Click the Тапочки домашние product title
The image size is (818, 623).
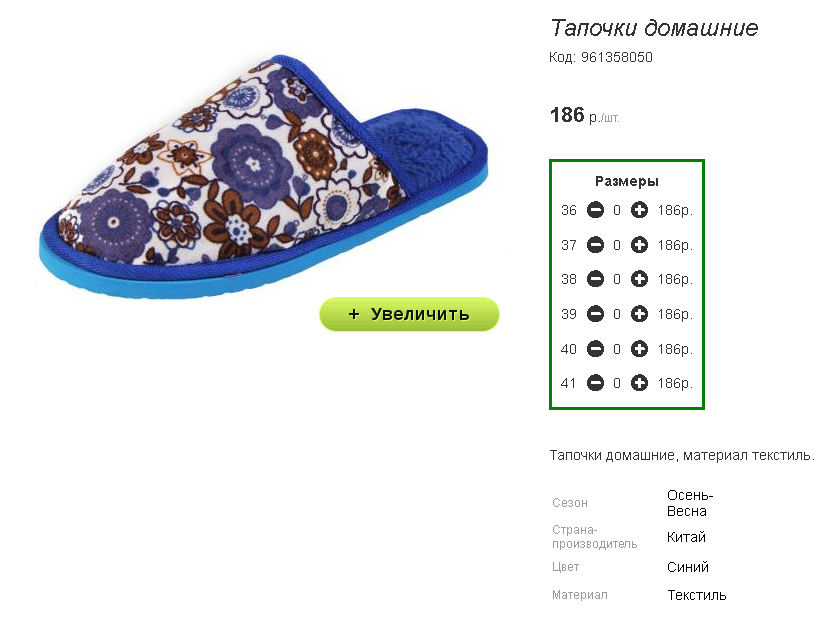[x=654, y=28]
